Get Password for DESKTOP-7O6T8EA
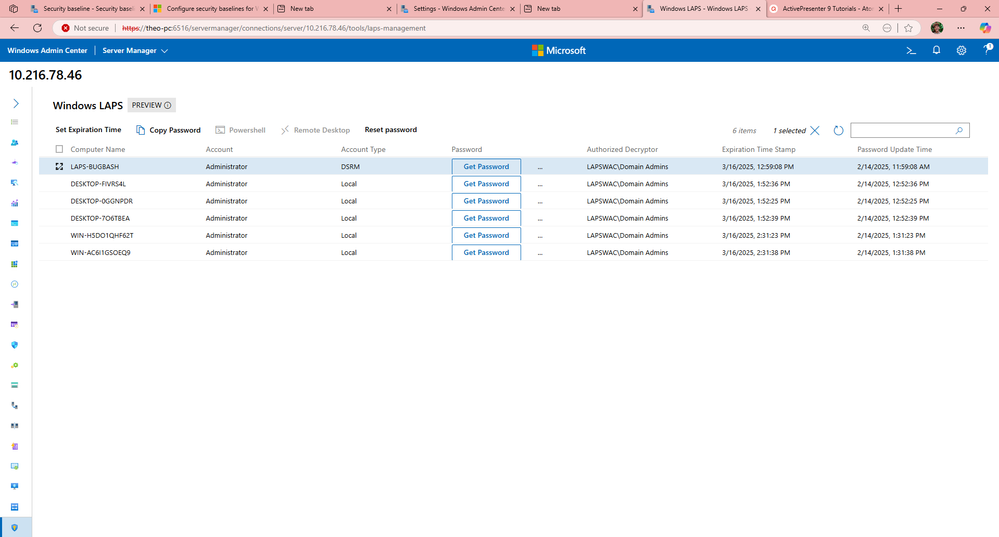The height and width of the screenshot is (537, 999). (486, 218)
